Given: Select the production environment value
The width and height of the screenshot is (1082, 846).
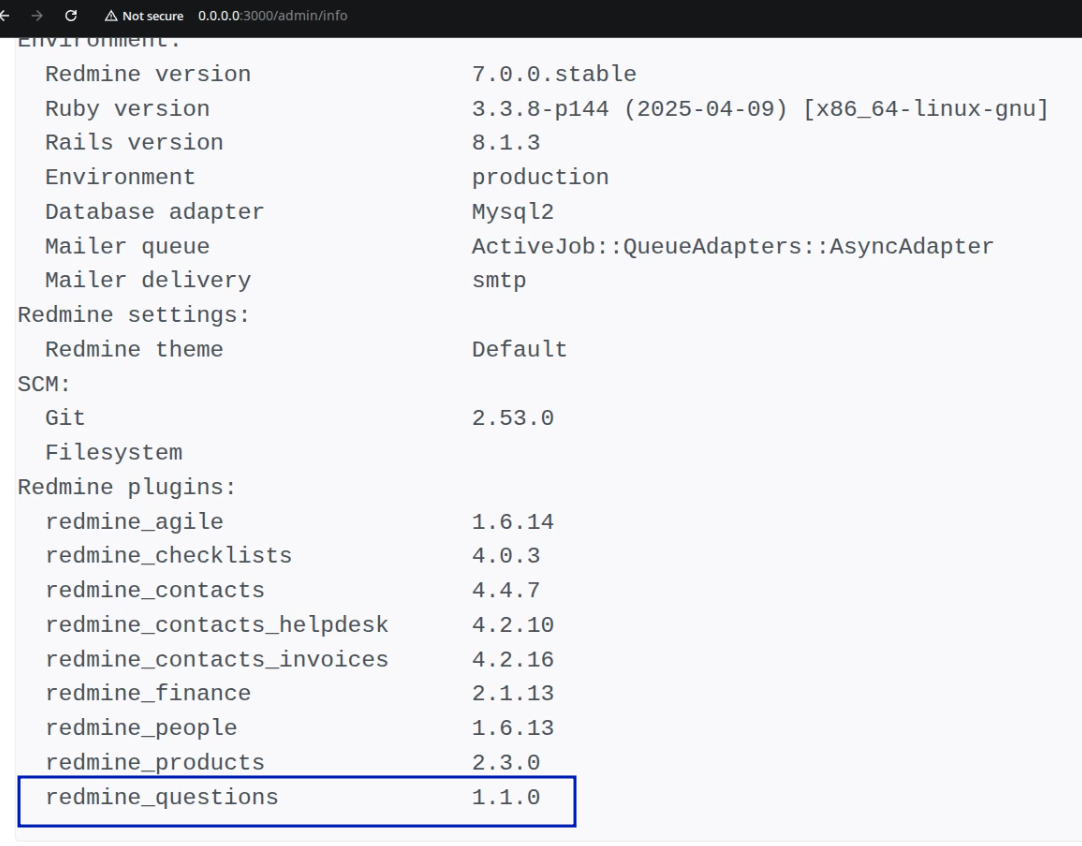Looking at the screenshot, I should (540, 177).
